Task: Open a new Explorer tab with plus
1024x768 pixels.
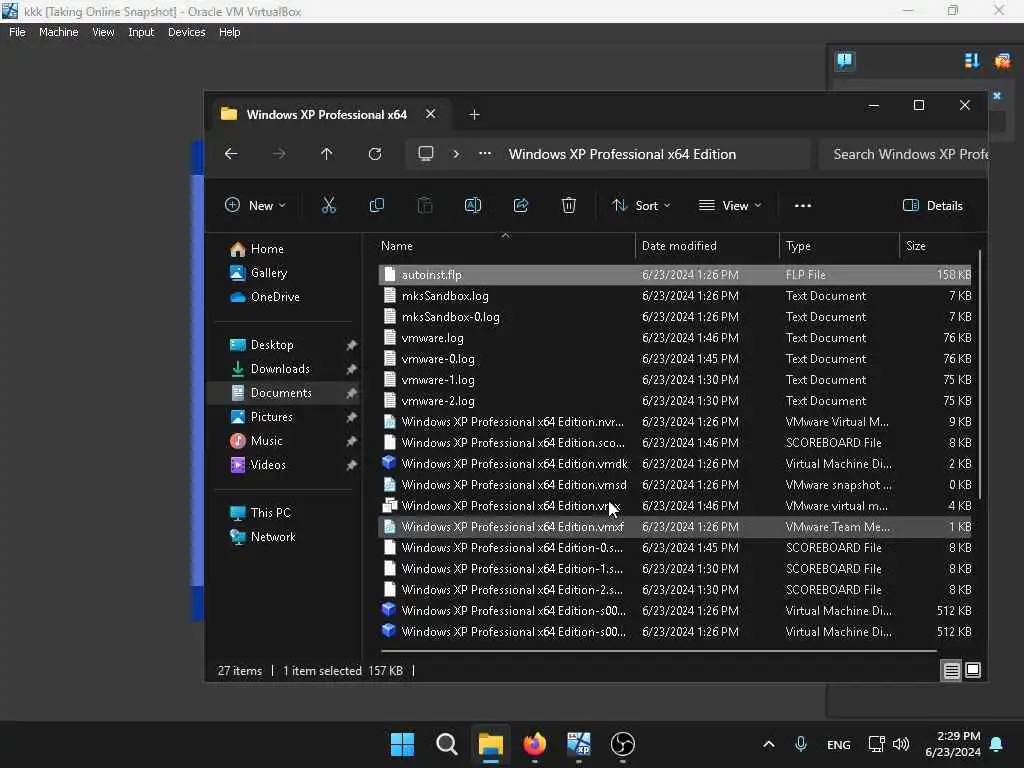Action: click(475, 114)
